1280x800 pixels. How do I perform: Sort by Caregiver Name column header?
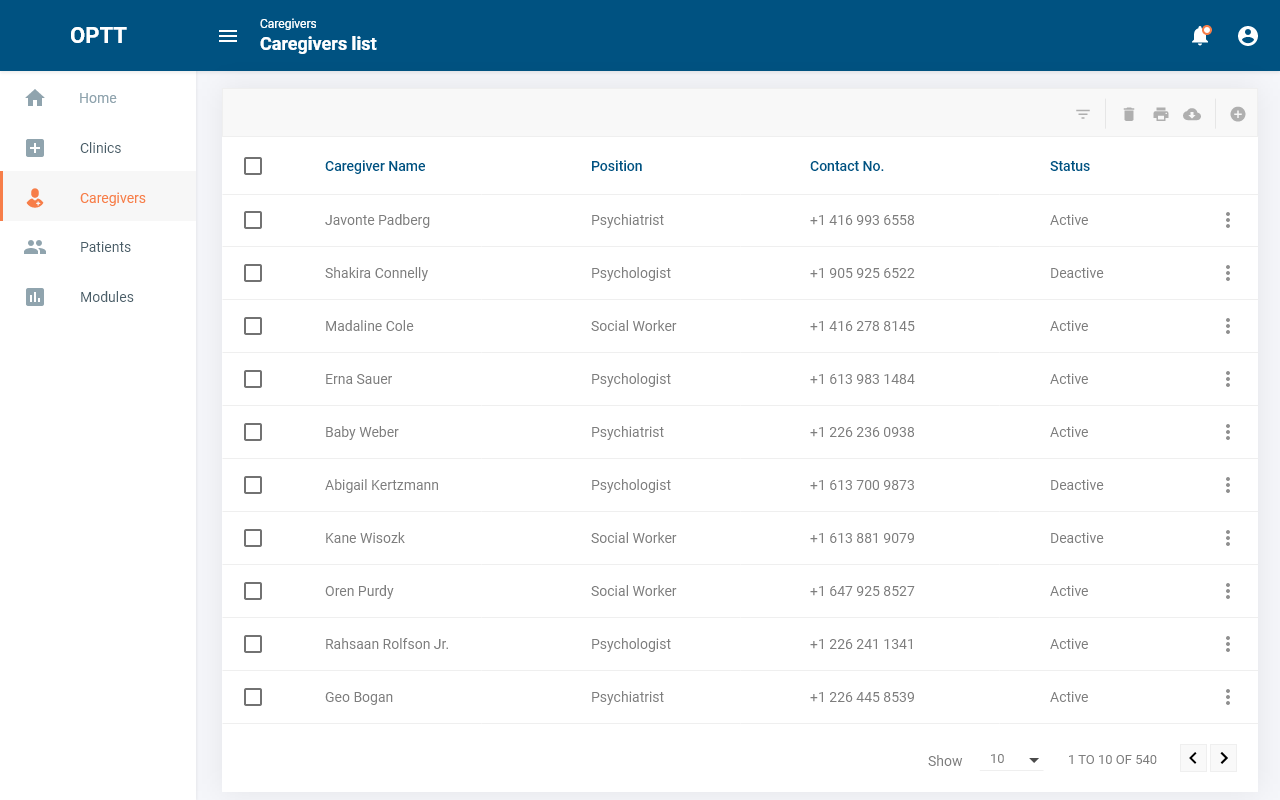click(x=375, y=166)
